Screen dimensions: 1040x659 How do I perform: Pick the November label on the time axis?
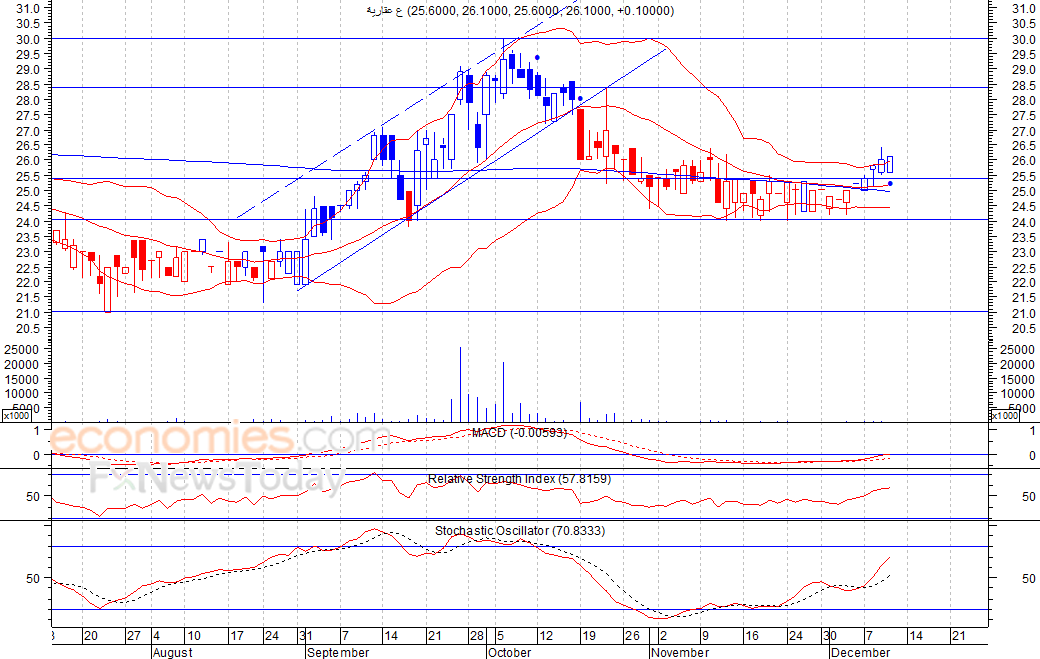680,652
